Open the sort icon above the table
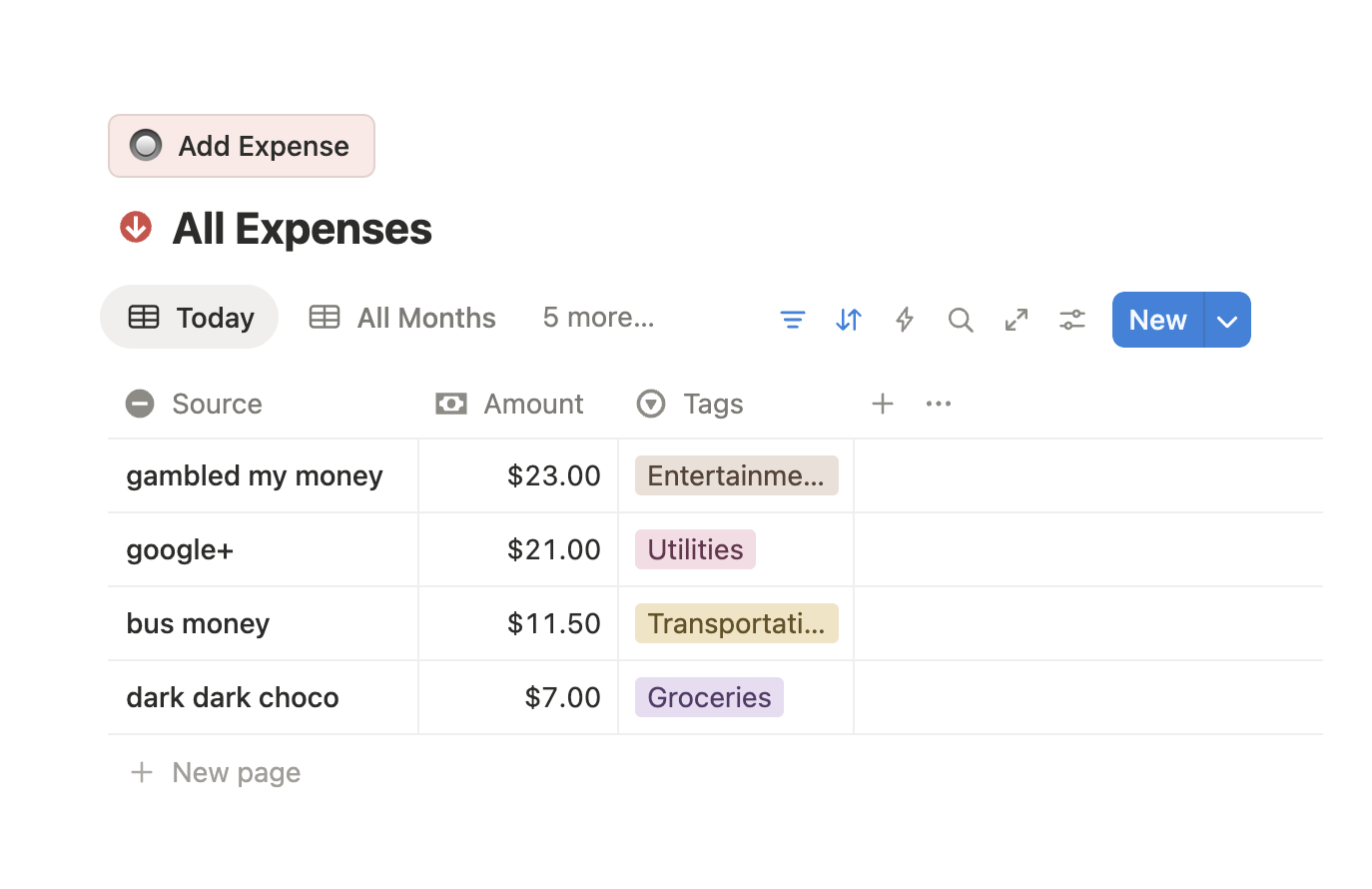Image resolution: width=1372 pixels, height=889 pixels. (848, 320)
